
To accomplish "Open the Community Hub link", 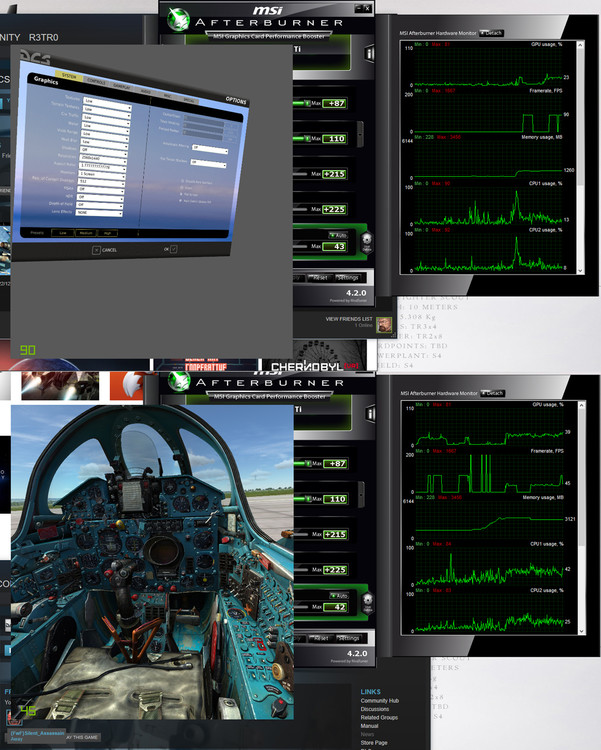I will tap(379, 701).
